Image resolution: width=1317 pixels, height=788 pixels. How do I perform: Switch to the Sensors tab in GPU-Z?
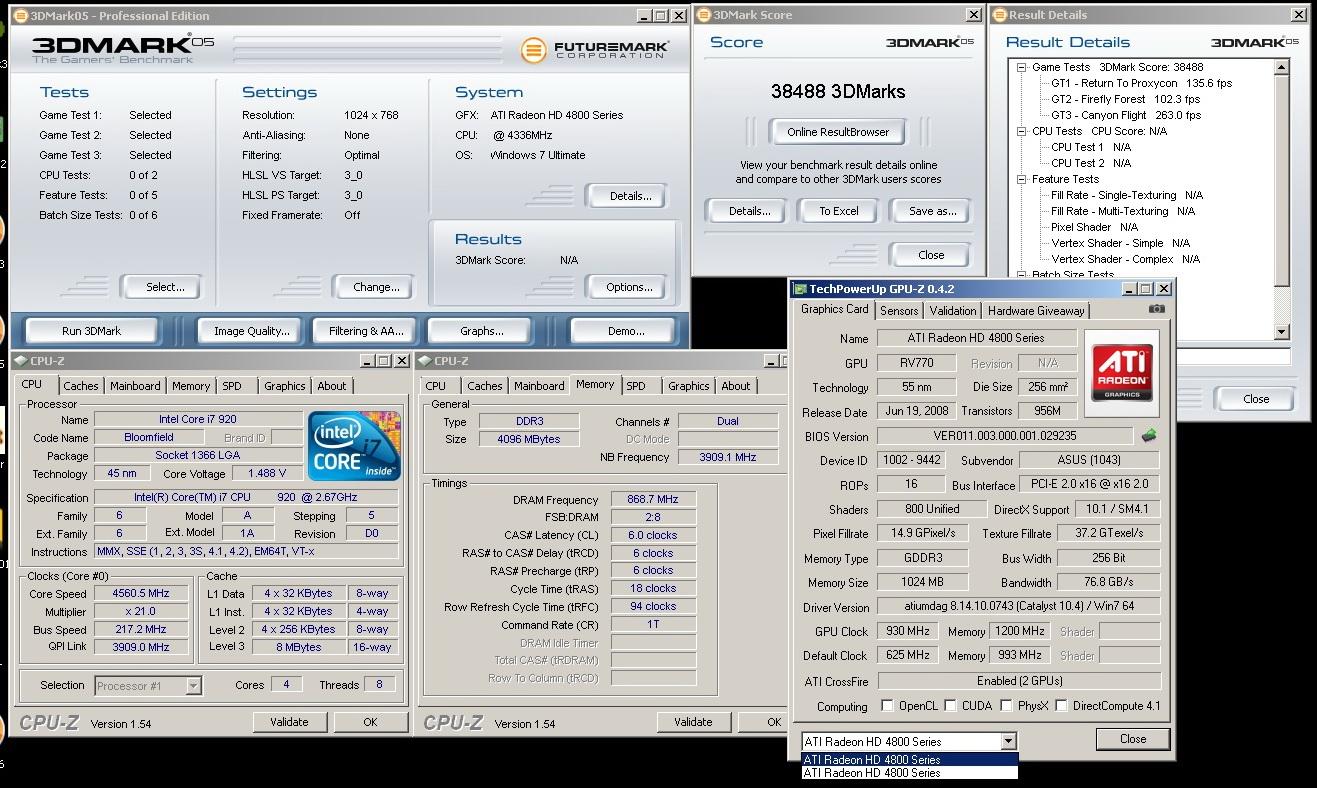pyautogui.click(x=899, y=311)
